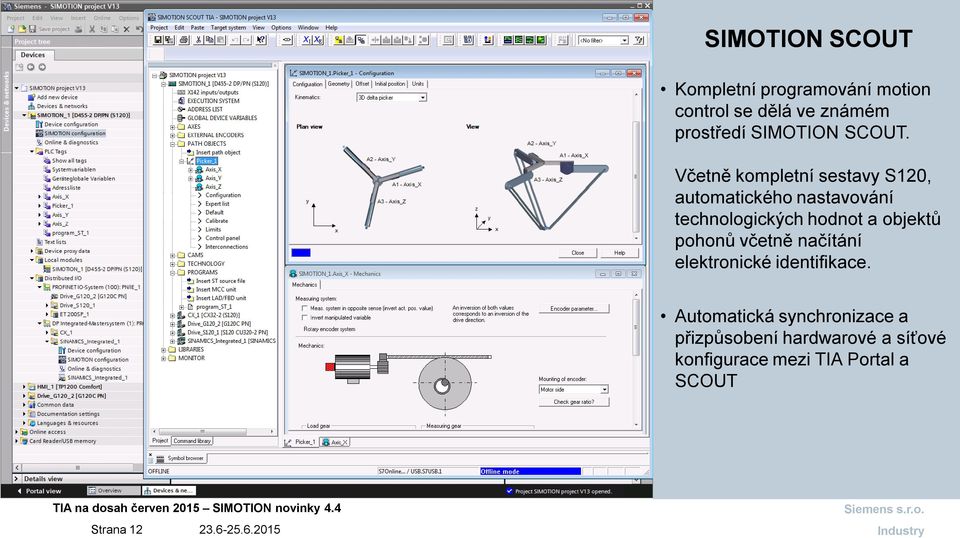The image size is (960, 538).
Task: Click Check gear ratio? button
Action: click(x=574, y=402)
